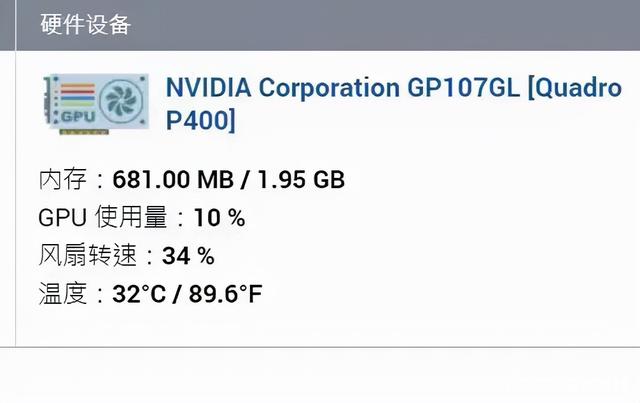The height and width of the screenshot is (403, 640).
Task: Click the colored stripes on the GPU icon
Action: click(x=76, y=93)
